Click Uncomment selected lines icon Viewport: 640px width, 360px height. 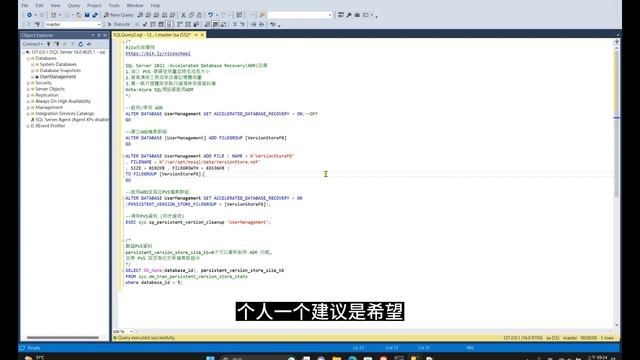(243, 24)
